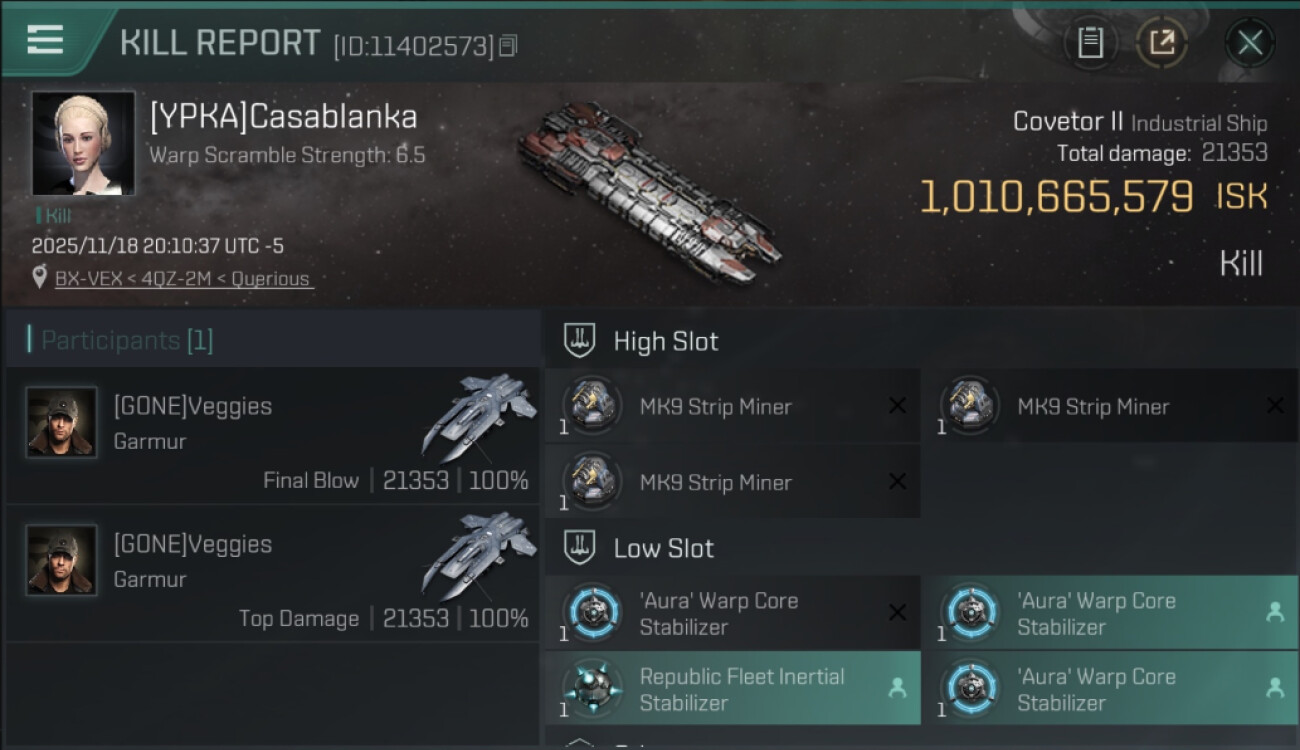Click the person icon on the Inertial Stabilizer
Screen dimensions: 1300x750
coord(897,688)
